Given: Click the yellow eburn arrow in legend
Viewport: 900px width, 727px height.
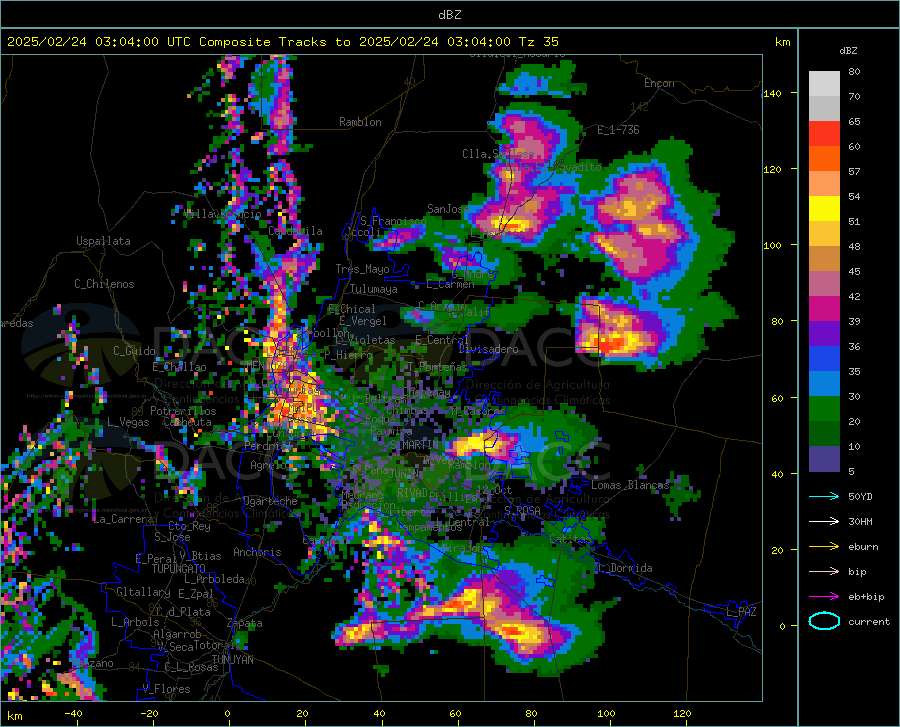Looking at the screenshot, I should 824,547.
